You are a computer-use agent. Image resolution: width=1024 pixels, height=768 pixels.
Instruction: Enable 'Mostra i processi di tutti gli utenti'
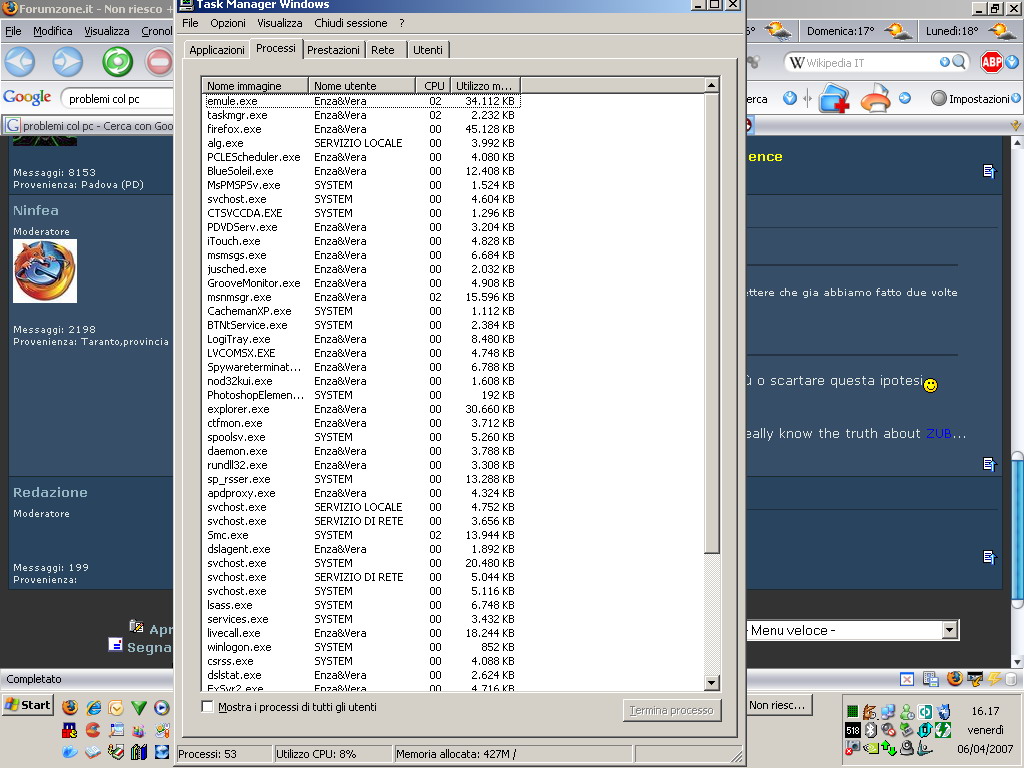point(208,707)
